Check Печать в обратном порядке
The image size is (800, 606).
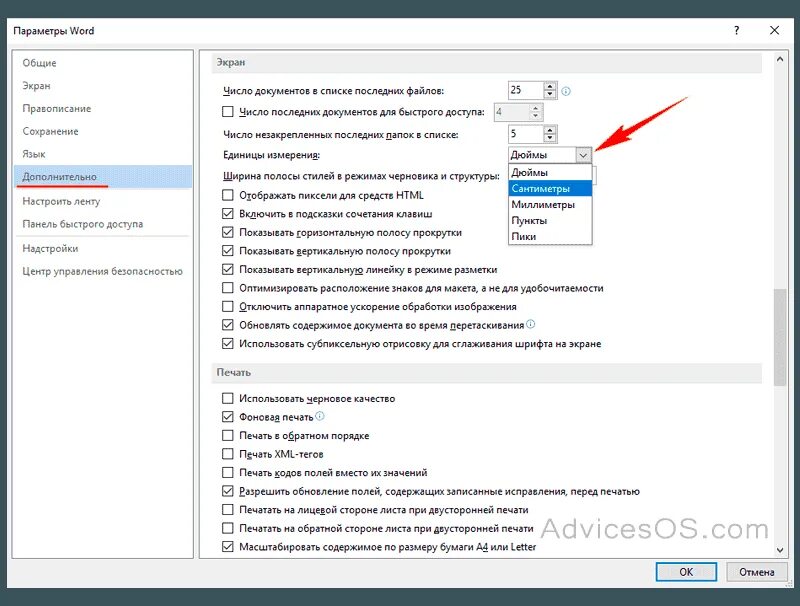[228, 435]
